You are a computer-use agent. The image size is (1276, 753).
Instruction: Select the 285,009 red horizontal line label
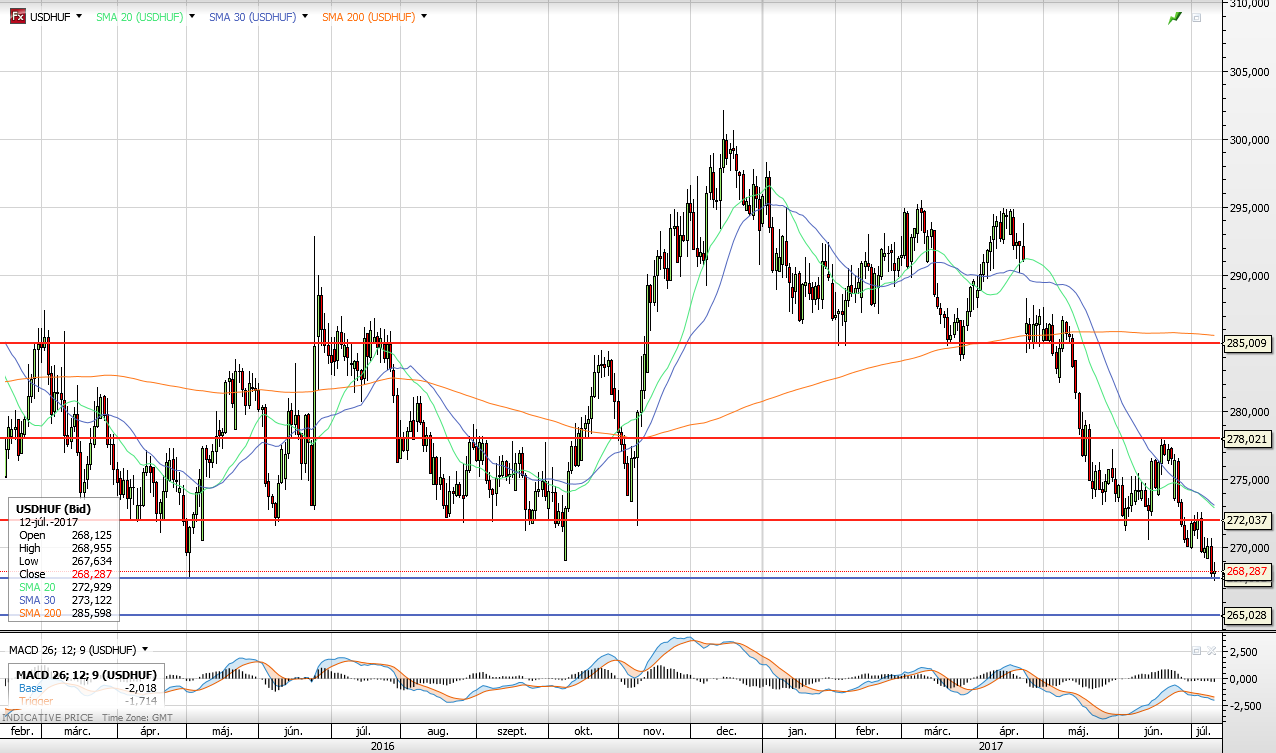pos(1246,343)
